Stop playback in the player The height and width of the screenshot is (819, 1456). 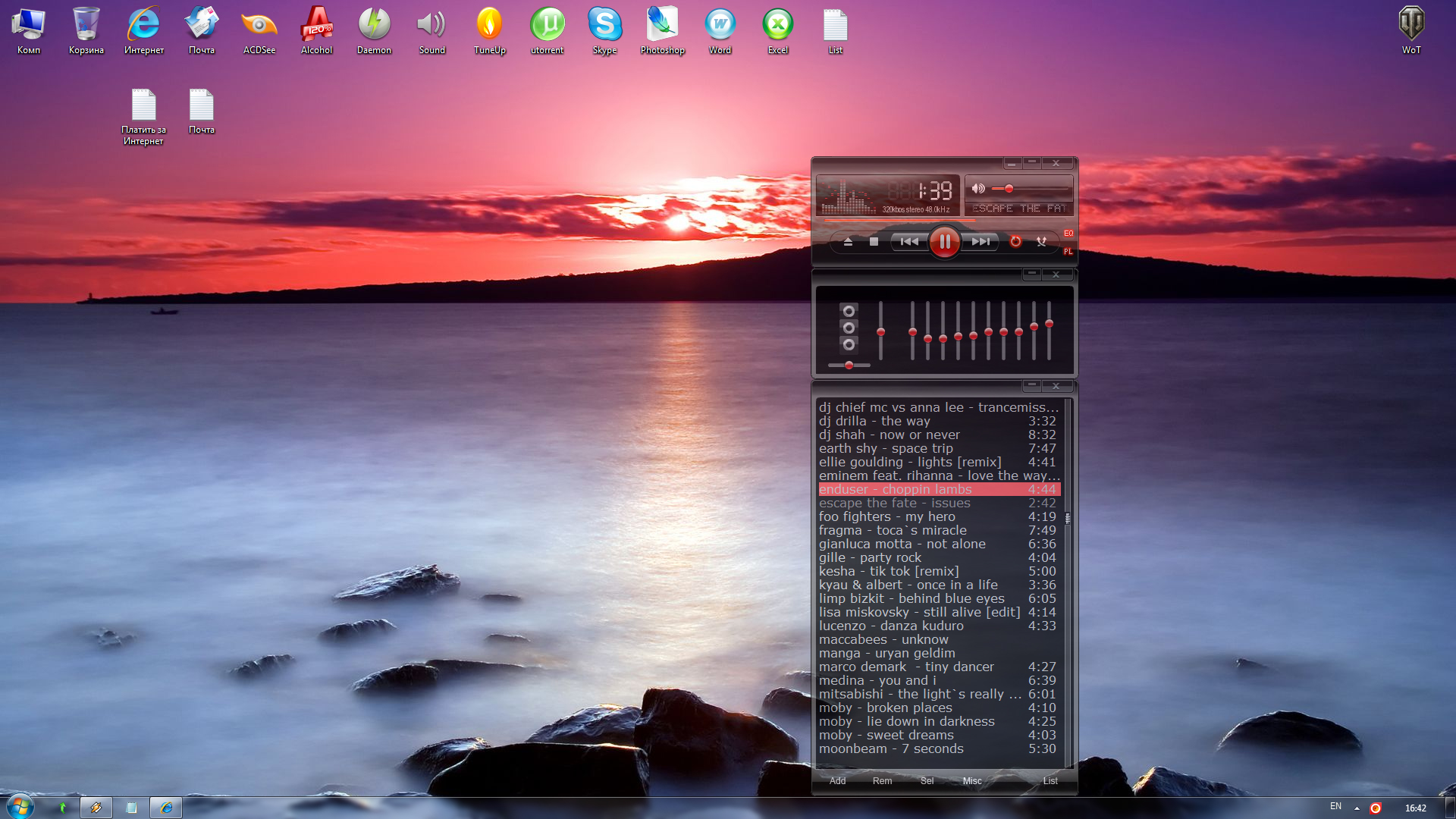click(x=874, y=242)
